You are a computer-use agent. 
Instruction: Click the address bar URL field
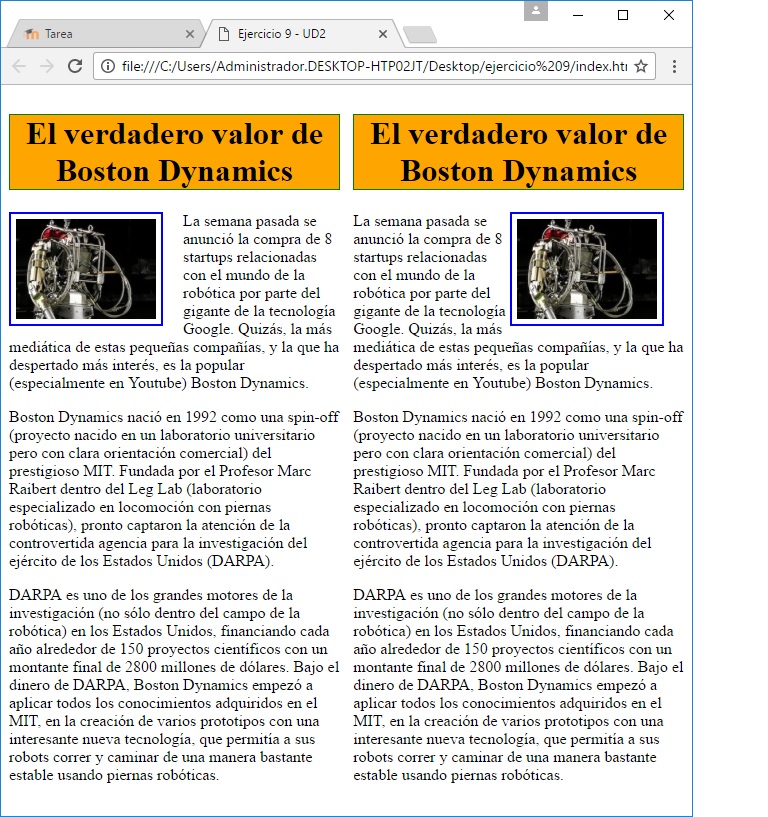[374, 66]
